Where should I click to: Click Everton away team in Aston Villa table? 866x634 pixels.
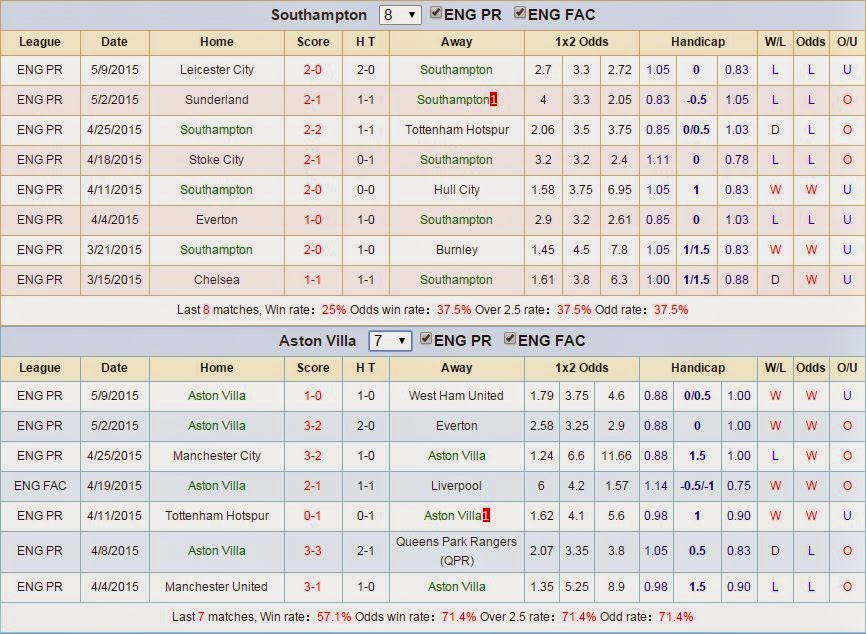tap(456, 426)
